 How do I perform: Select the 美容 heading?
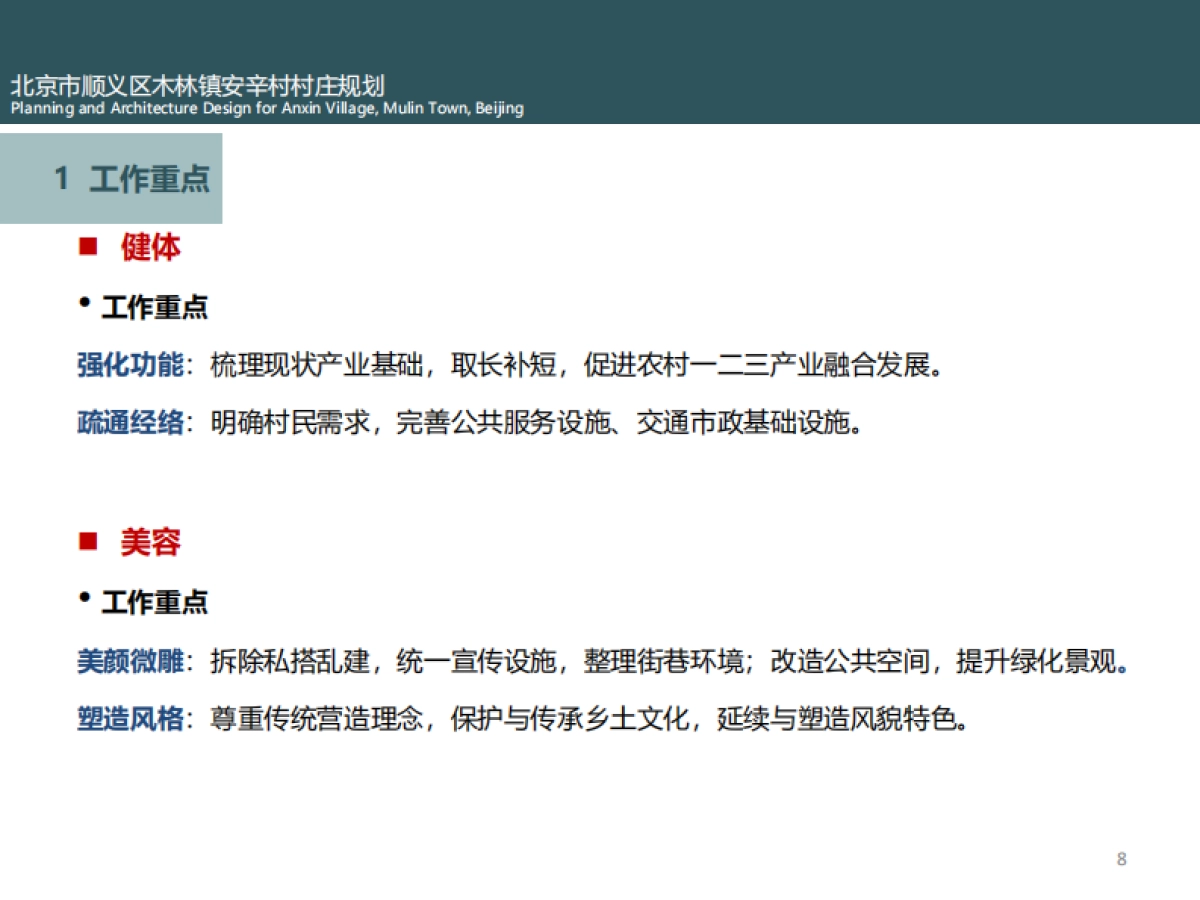tap(150, 543)
